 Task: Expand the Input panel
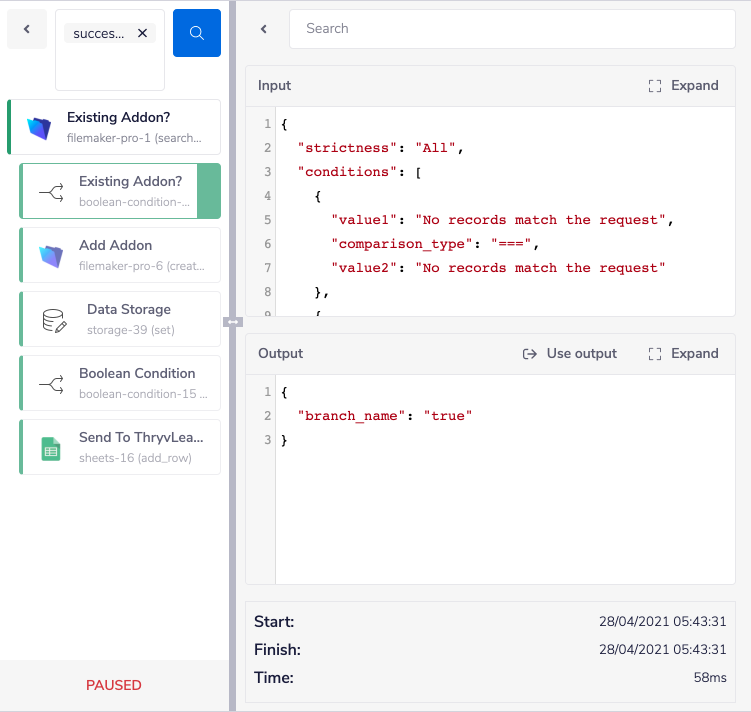click(x=683, y=86)
